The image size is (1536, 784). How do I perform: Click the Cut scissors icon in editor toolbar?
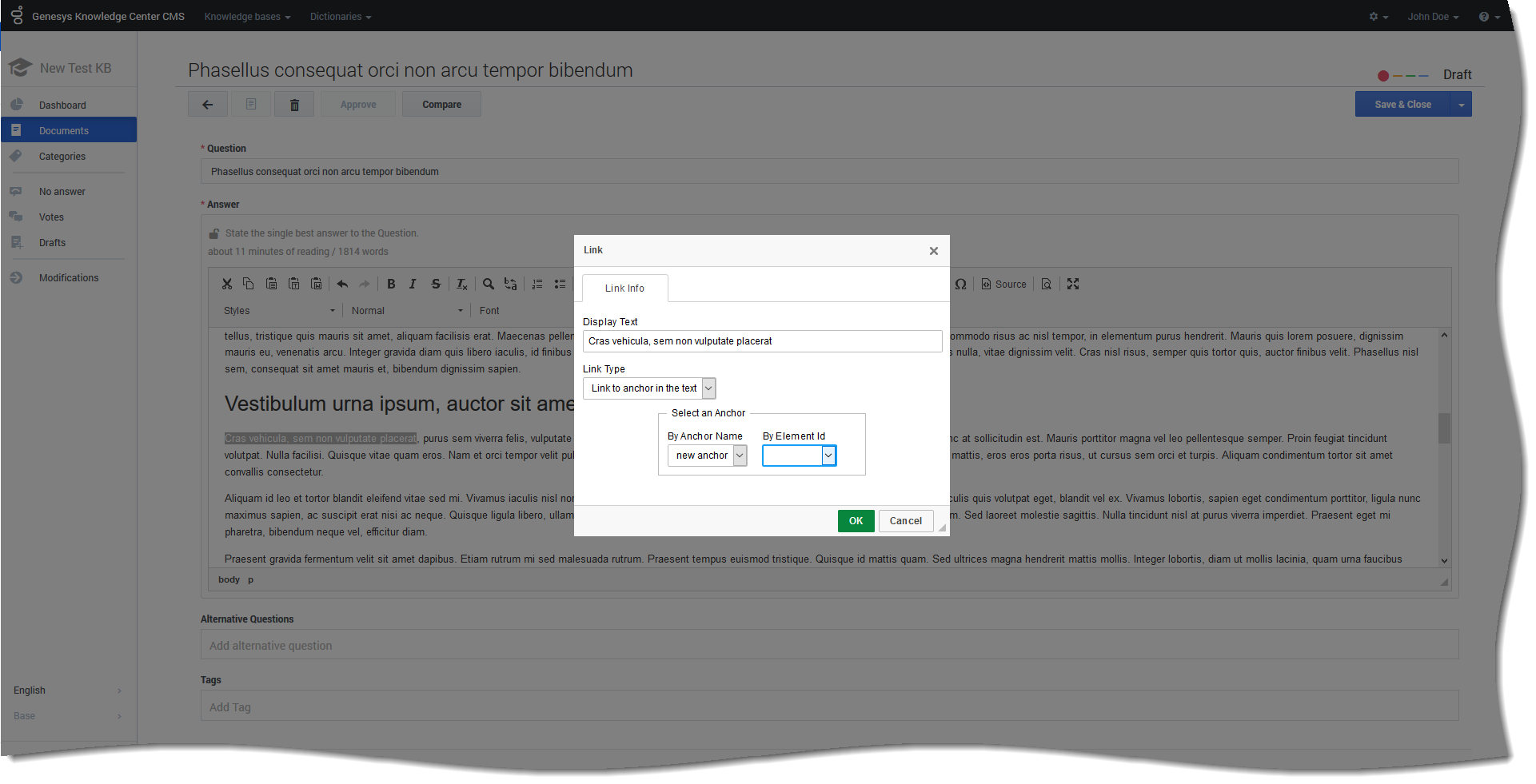227,284
